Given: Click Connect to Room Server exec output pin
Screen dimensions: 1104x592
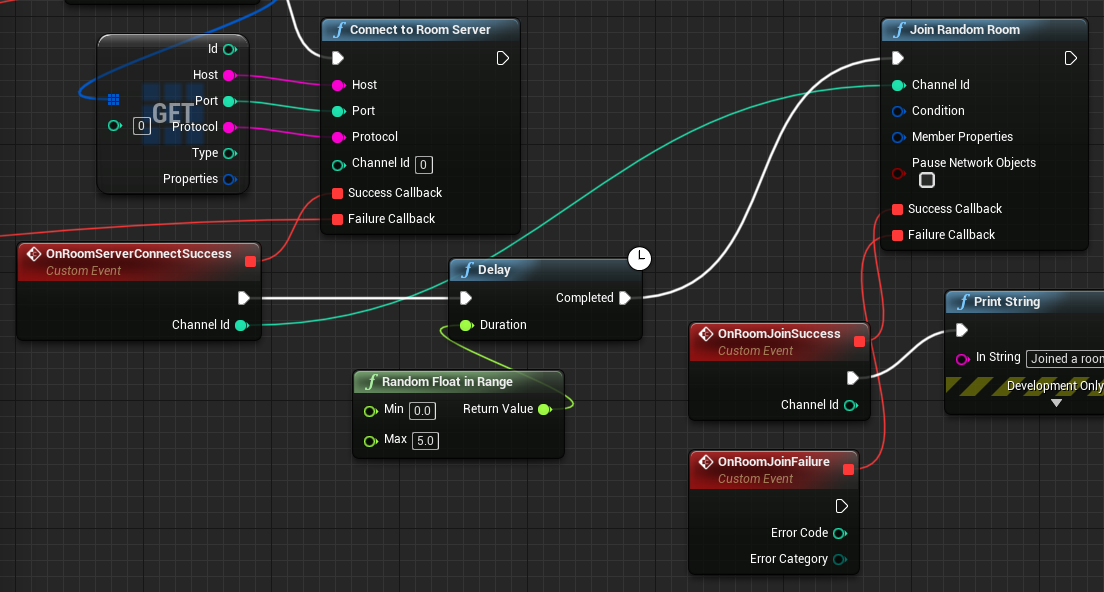Looking at the screenshot, I should 502,58.
